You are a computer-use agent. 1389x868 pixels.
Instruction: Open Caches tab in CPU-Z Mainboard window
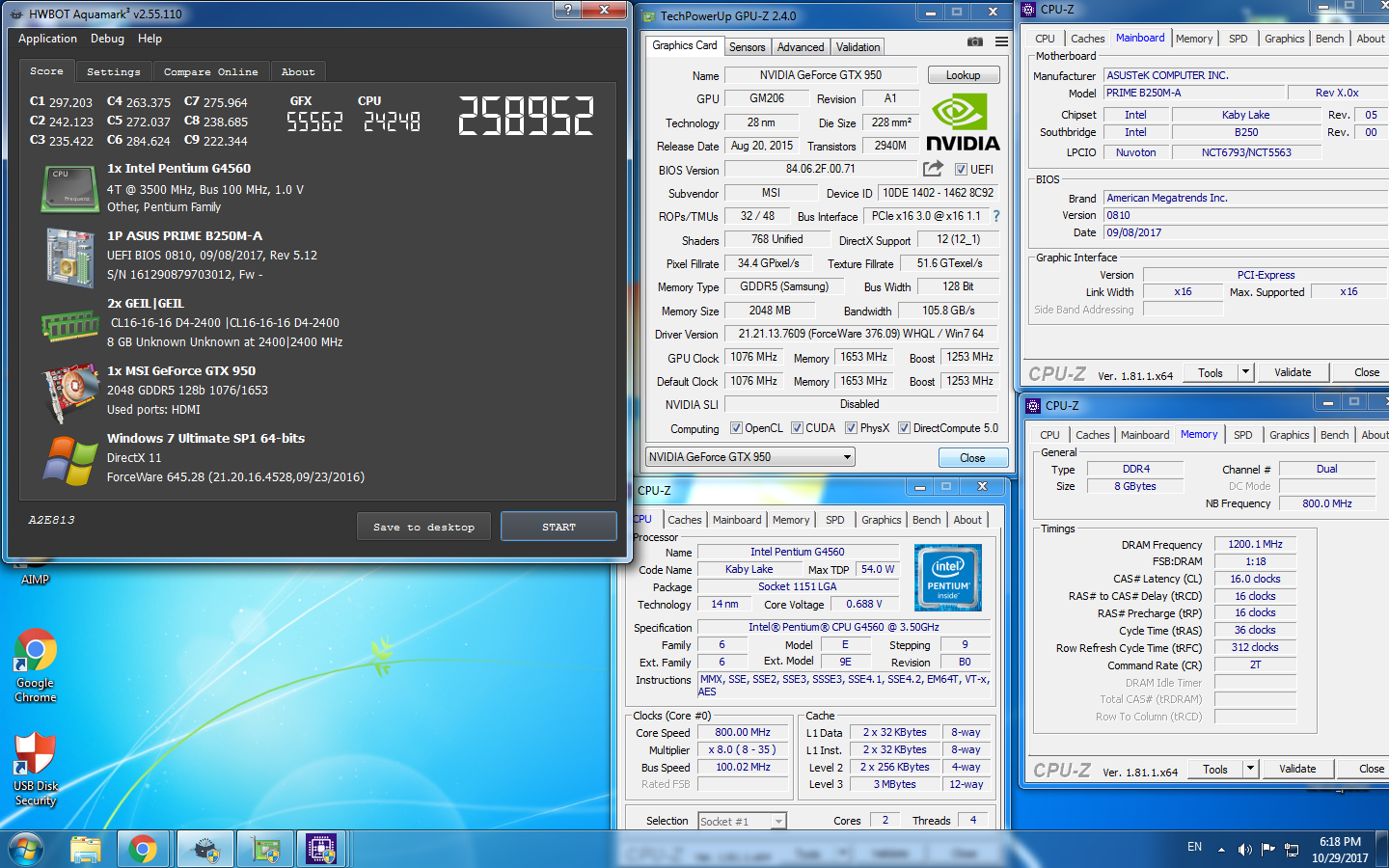click(1087, 39)
